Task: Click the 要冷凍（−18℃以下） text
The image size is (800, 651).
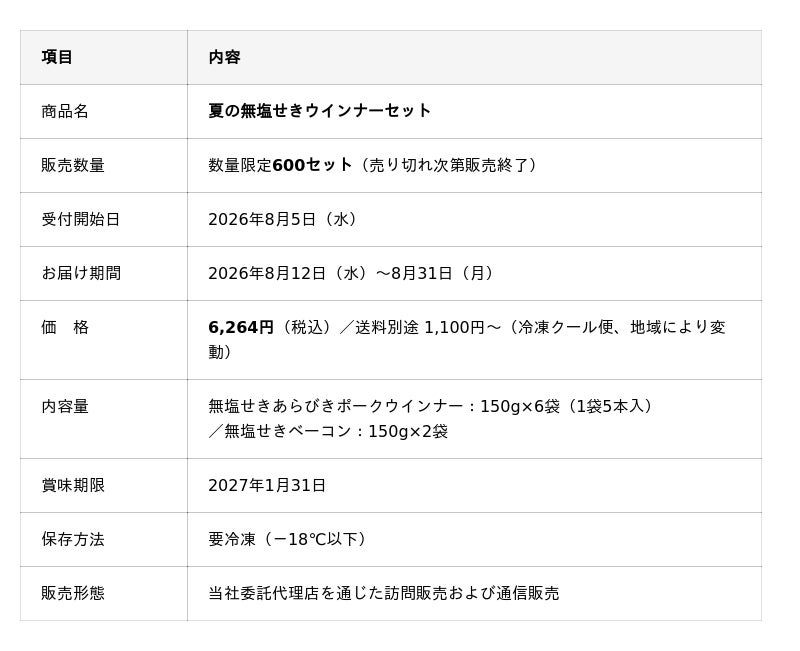Action: [288, 539]
